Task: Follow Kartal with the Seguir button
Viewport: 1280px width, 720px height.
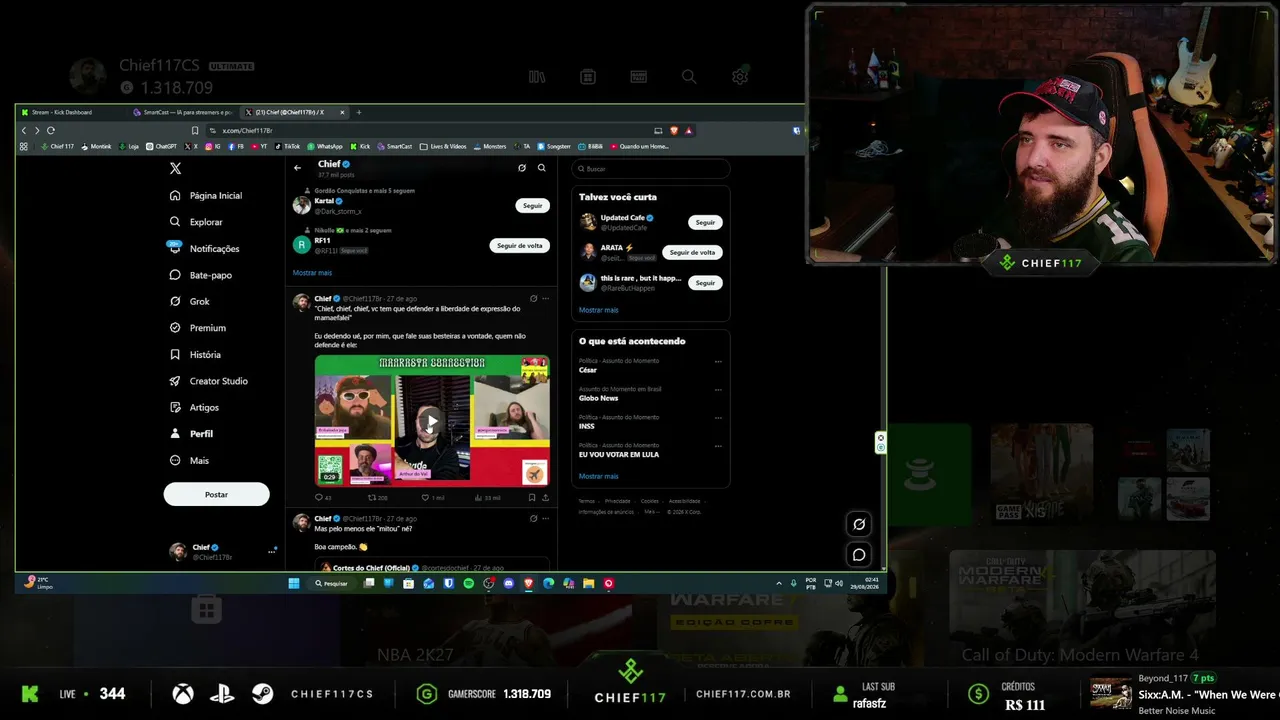Action: point(533,205)
